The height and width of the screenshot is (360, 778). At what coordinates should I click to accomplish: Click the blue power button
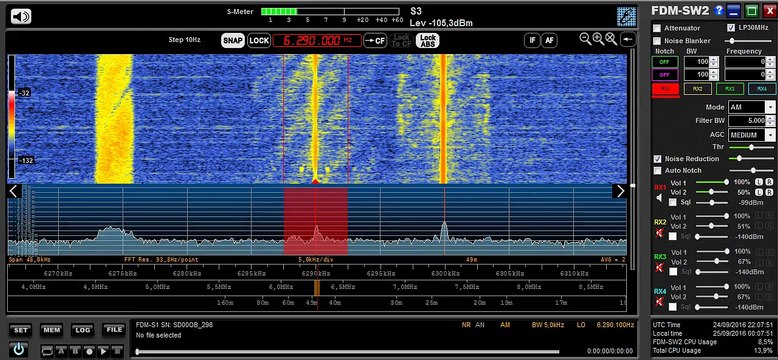19,350
